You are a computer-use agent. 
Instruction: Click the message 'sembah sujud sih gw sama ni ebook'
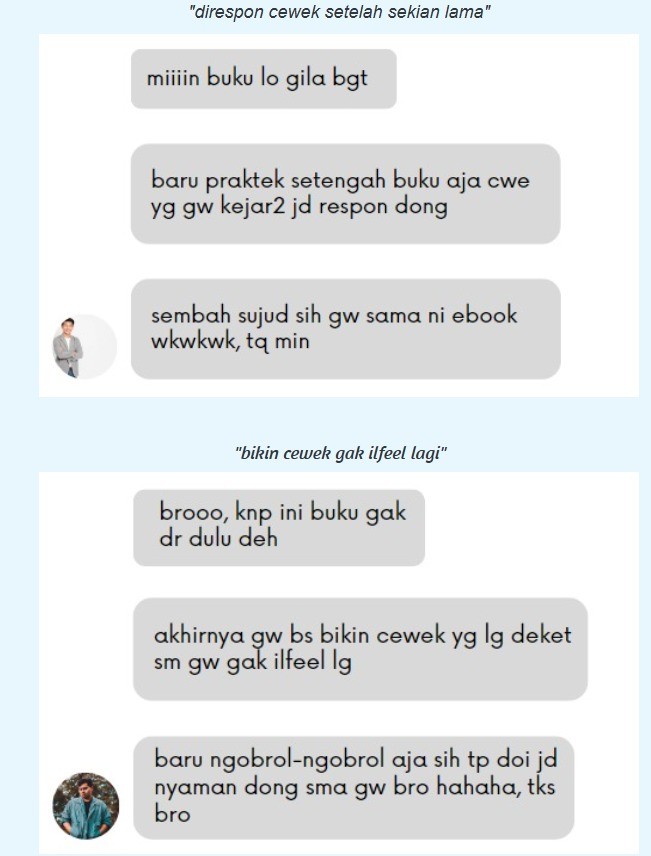[346, 329]
